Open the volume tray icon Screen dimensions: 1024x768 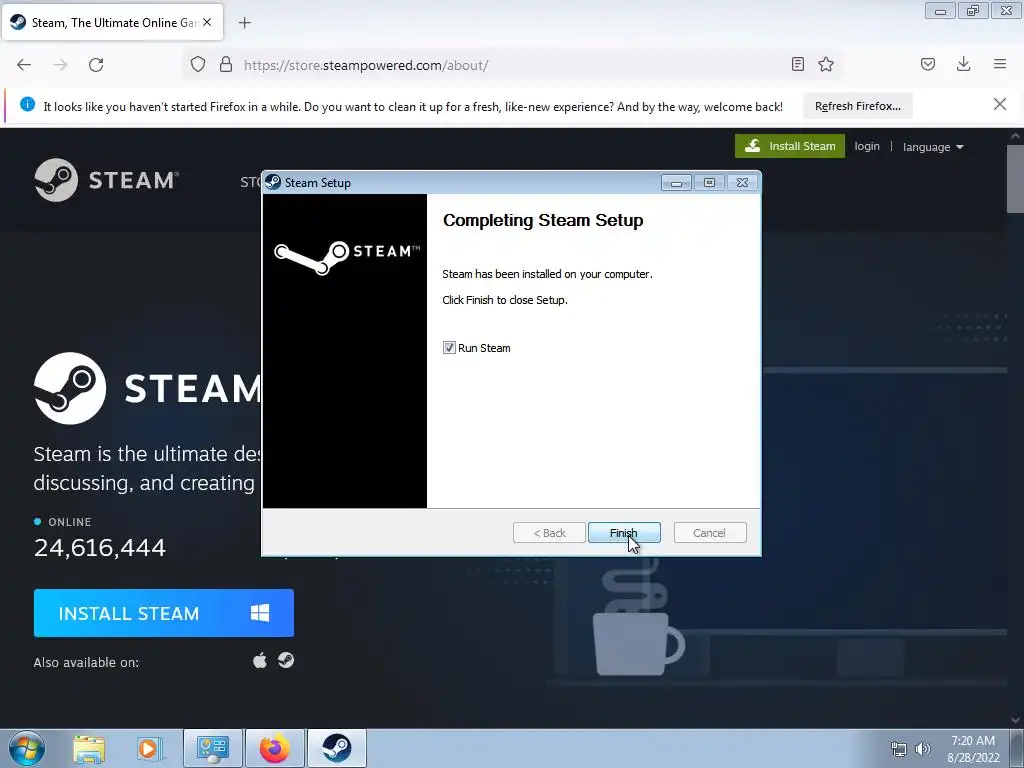[x=923, y=749]
